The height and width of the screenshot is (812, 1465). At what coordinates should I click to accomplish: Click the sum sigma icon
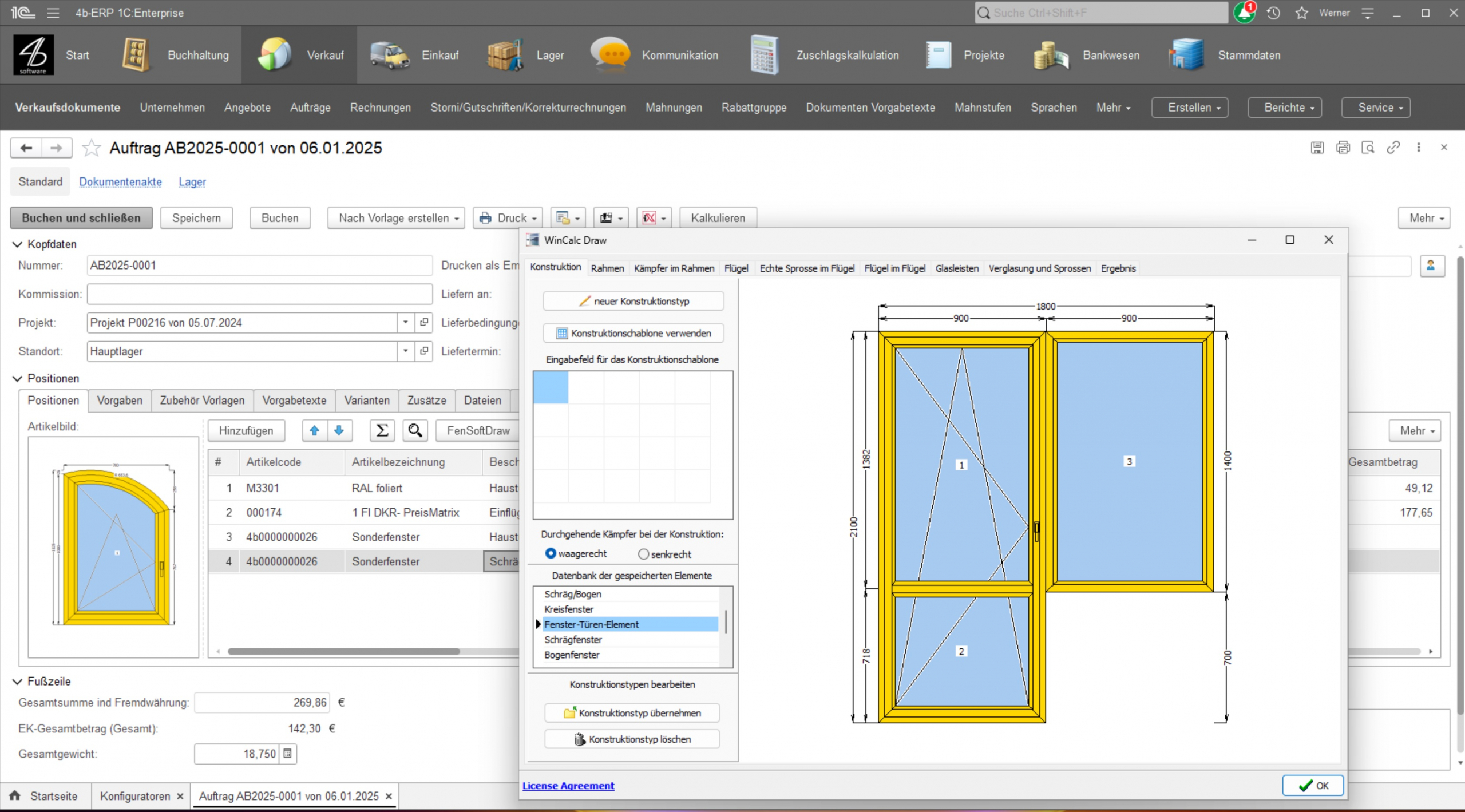coord(382,431)
